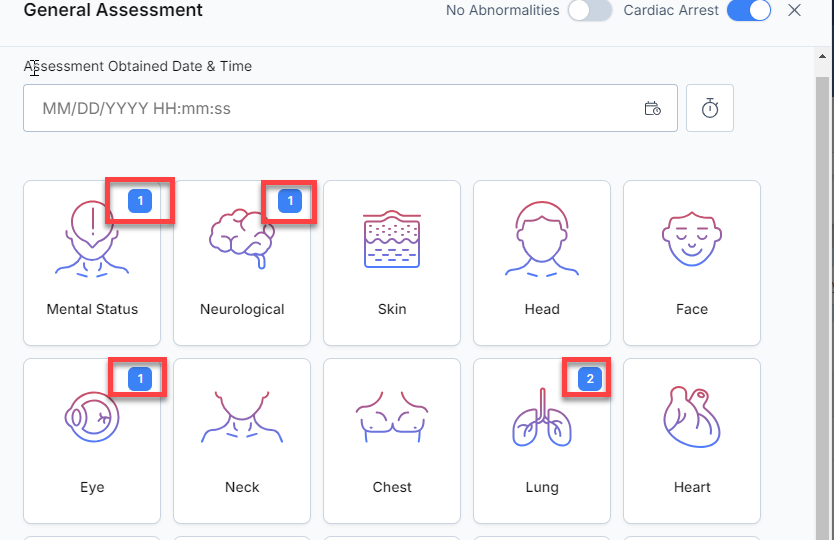The image size is (834, 540).
Task: Select the Neurological brain icon
Action: tap(242, 239)
